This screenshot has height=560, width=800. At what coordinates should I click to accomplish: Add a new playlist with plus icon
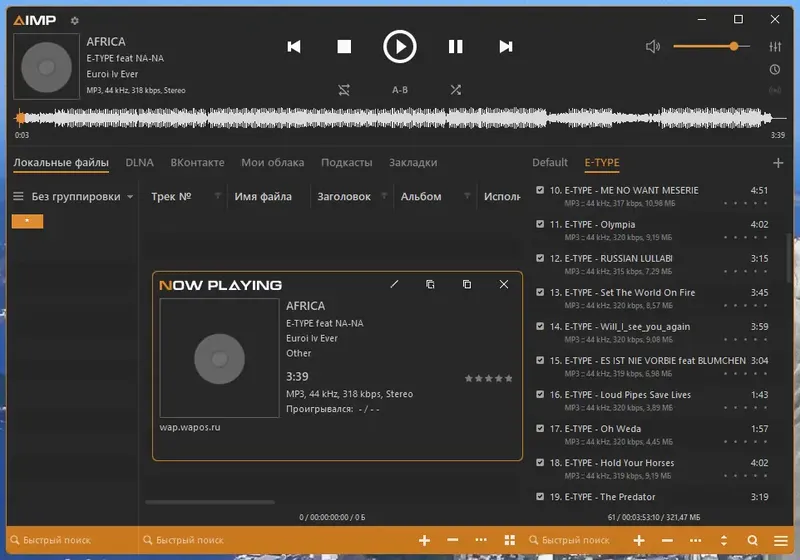tap(778, 163)
